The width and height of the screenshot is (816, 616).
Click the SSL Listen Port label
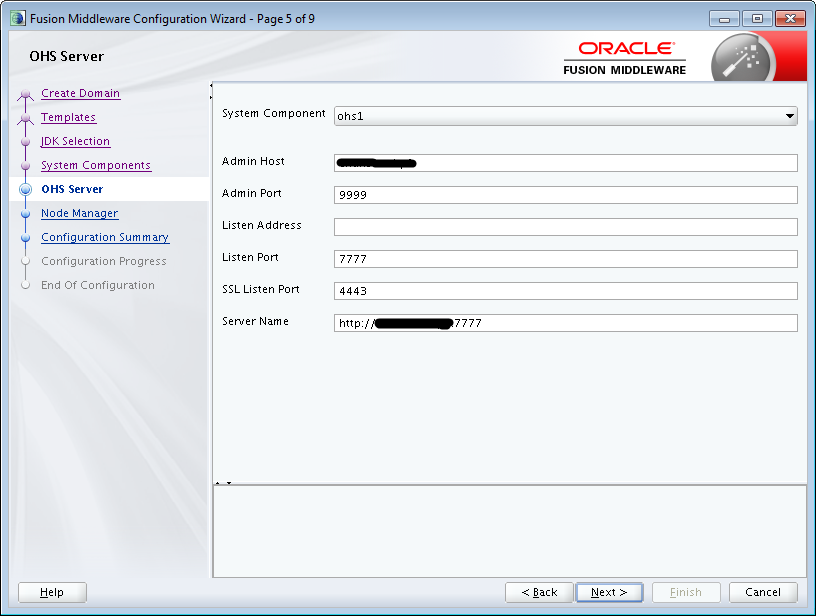coord(261,289)
